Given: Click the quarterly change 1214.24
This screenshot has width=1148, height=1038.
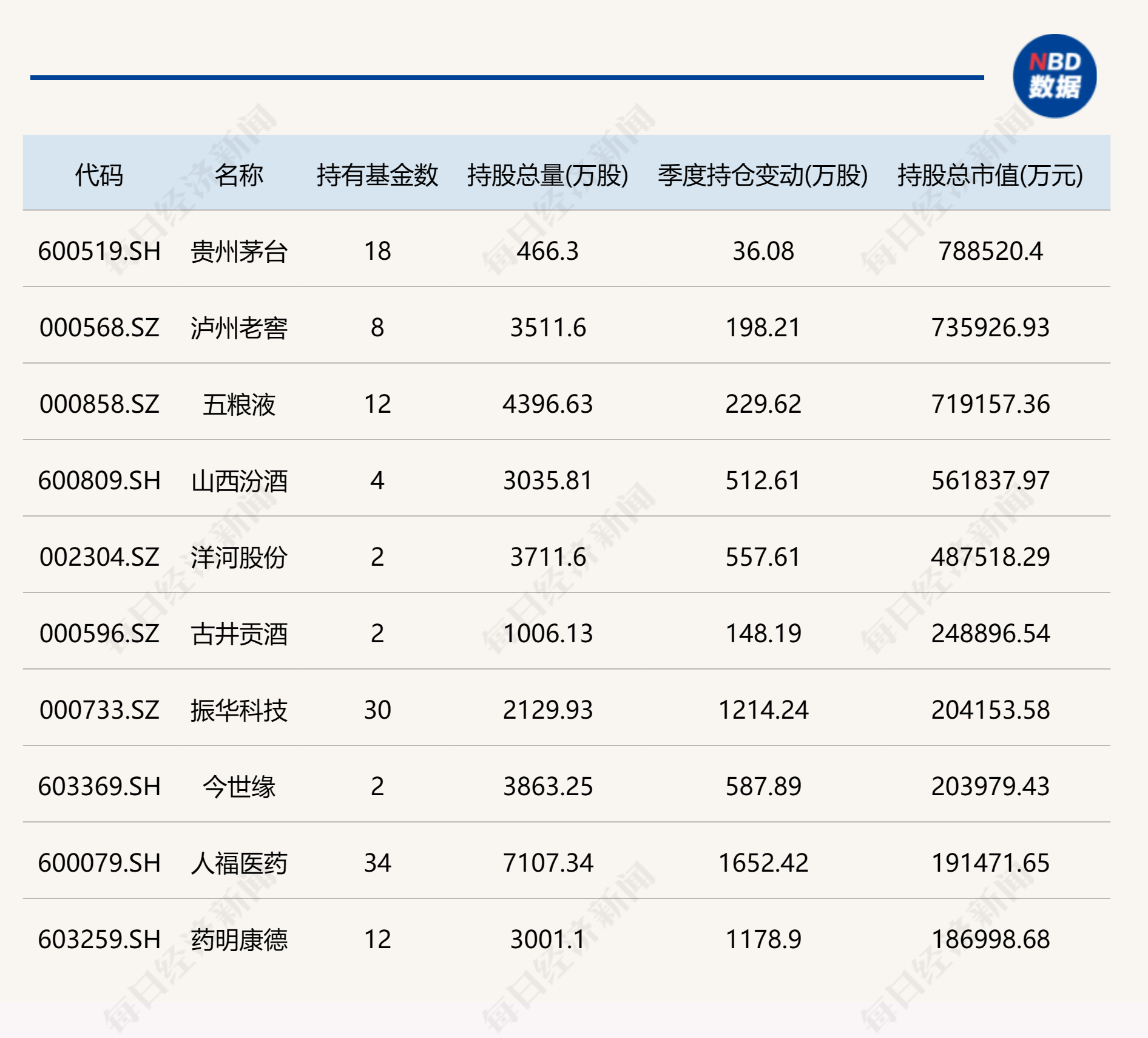Looking at the screenshot, I should tap(763, 710).
